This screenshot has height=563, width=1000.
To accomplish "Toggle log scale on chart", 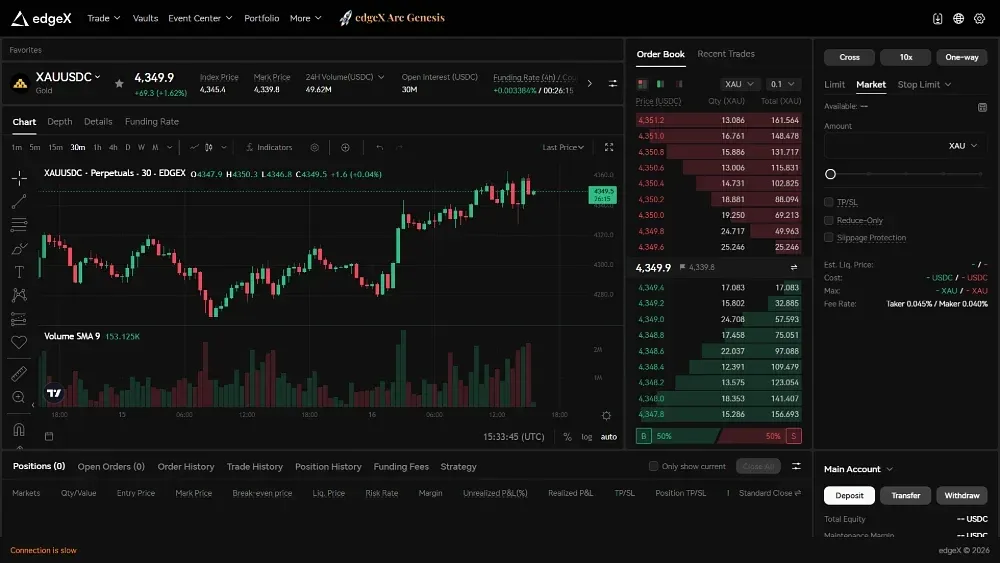I will pyautogui.click(x=587, y=437).
